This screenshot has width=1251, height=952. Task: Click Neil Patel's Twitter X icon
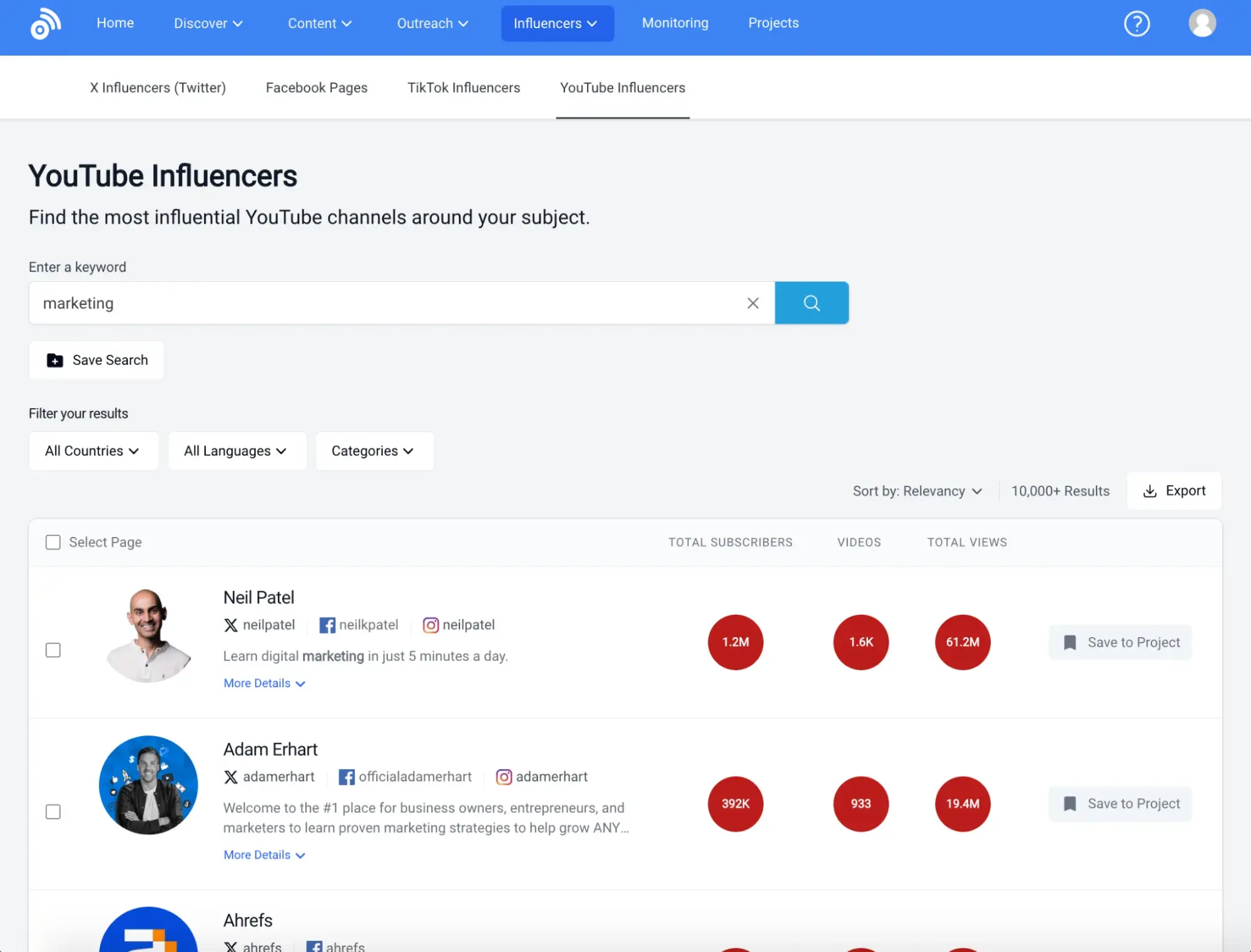coord(230,625)
